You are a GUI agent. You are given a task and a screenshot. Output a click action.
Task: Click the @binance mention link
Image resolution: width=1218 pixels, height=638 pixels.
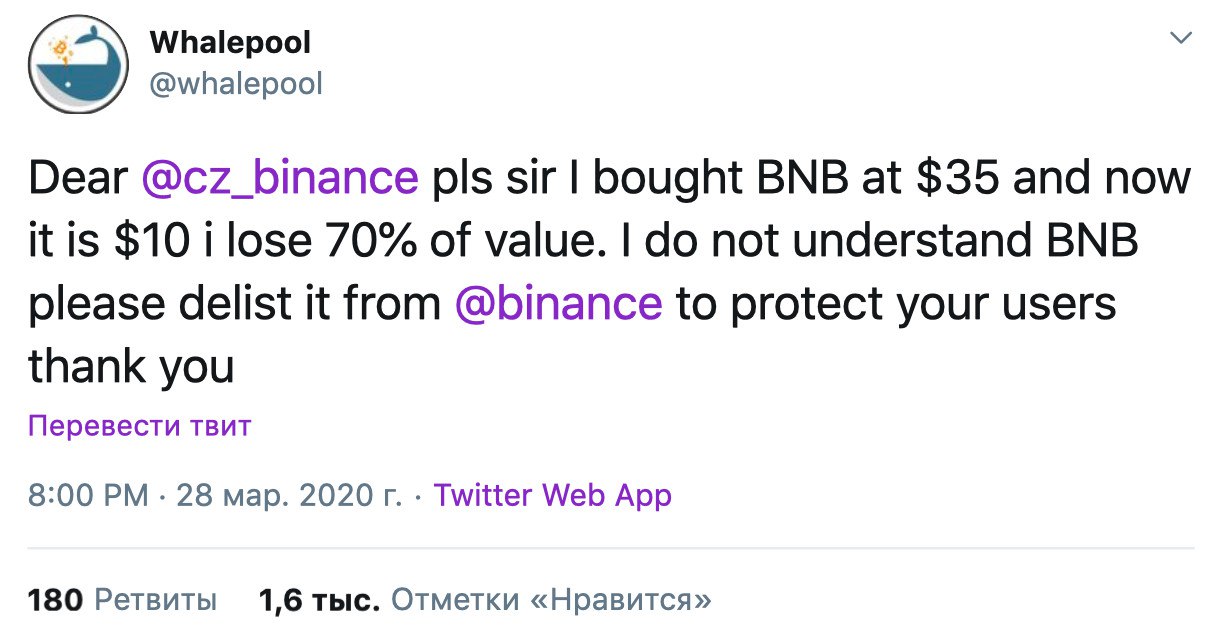(558, 303)
